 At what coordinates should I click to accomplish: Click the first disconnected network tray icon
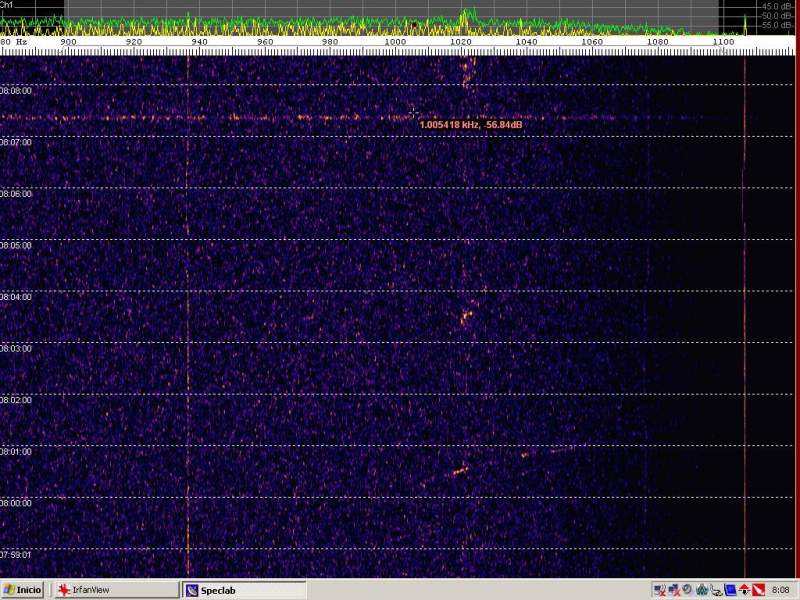pos(661,590)
